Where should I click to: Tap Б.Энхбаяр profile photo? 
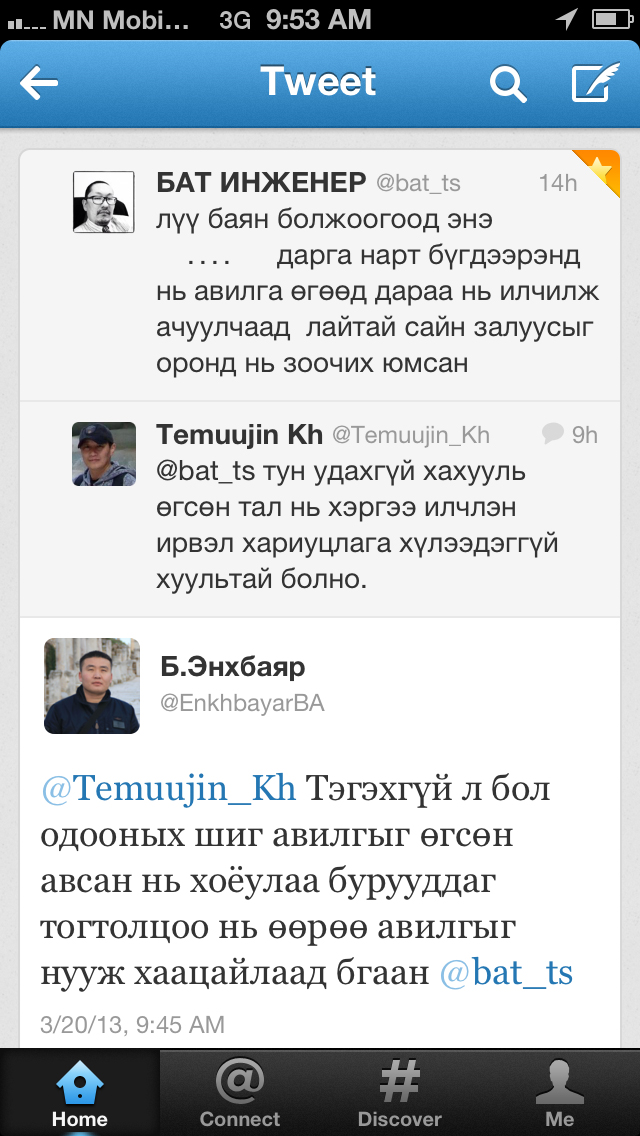[x=92, y=686]
